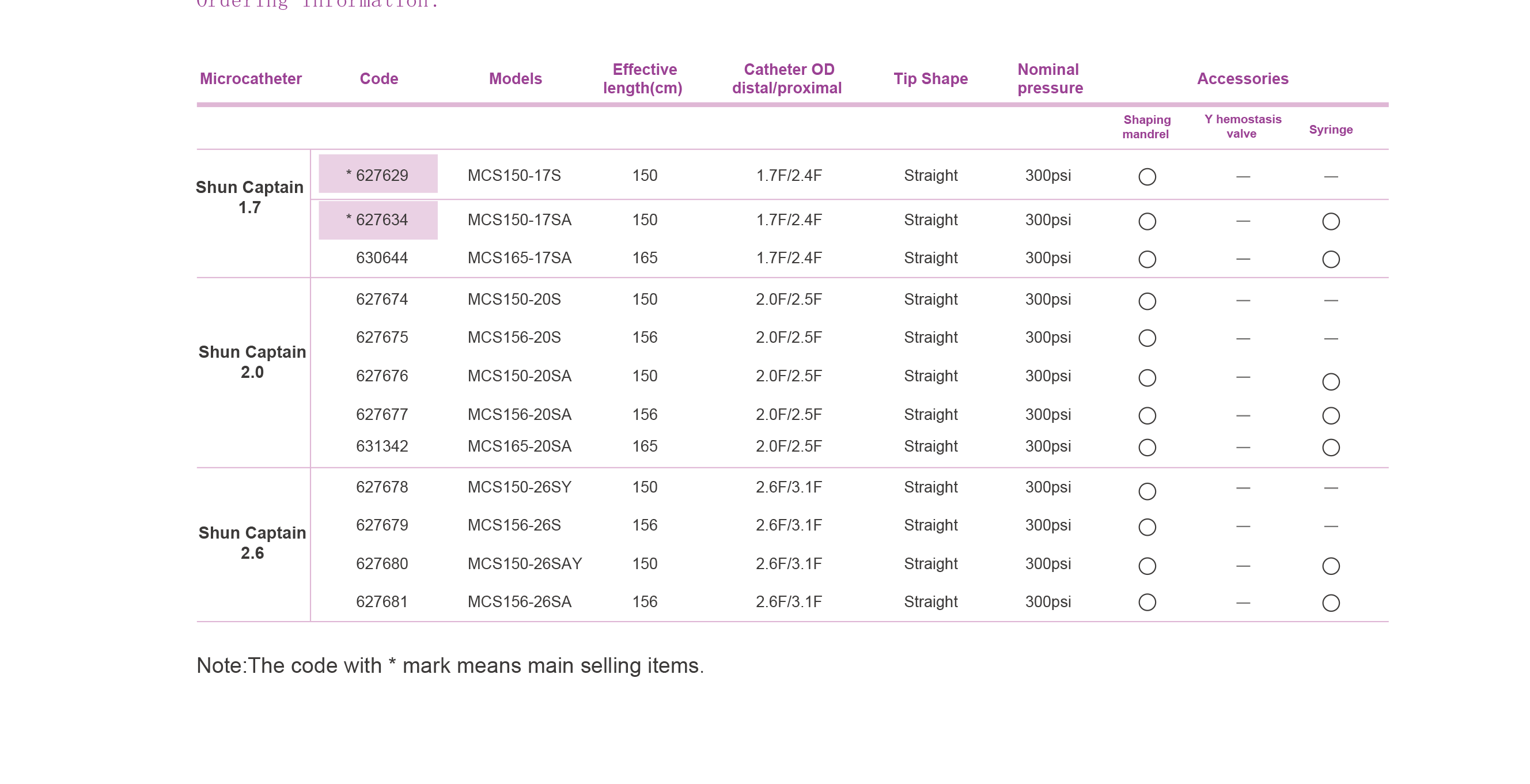Select code 627679
The height and width of the screenshot is (784, 1530).
(x=382, y=525)
